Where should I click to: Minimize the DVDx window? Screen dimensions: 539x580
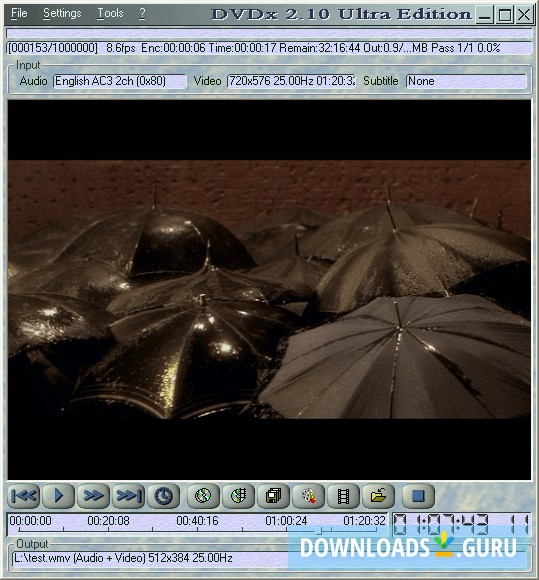(x=484, y=15)
